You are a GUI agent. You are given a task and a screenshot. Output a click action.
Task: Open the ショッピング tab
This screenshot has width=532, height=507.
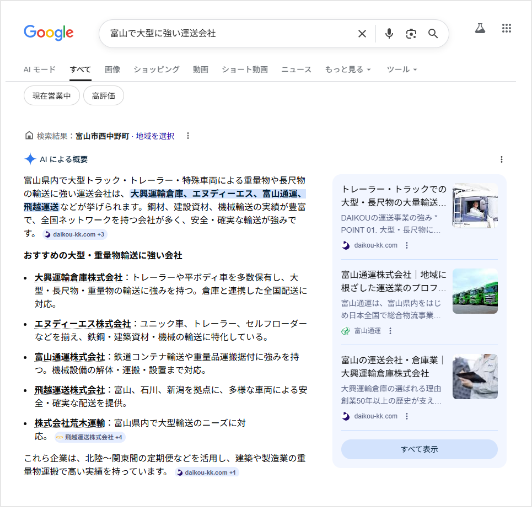pos(156,70)
